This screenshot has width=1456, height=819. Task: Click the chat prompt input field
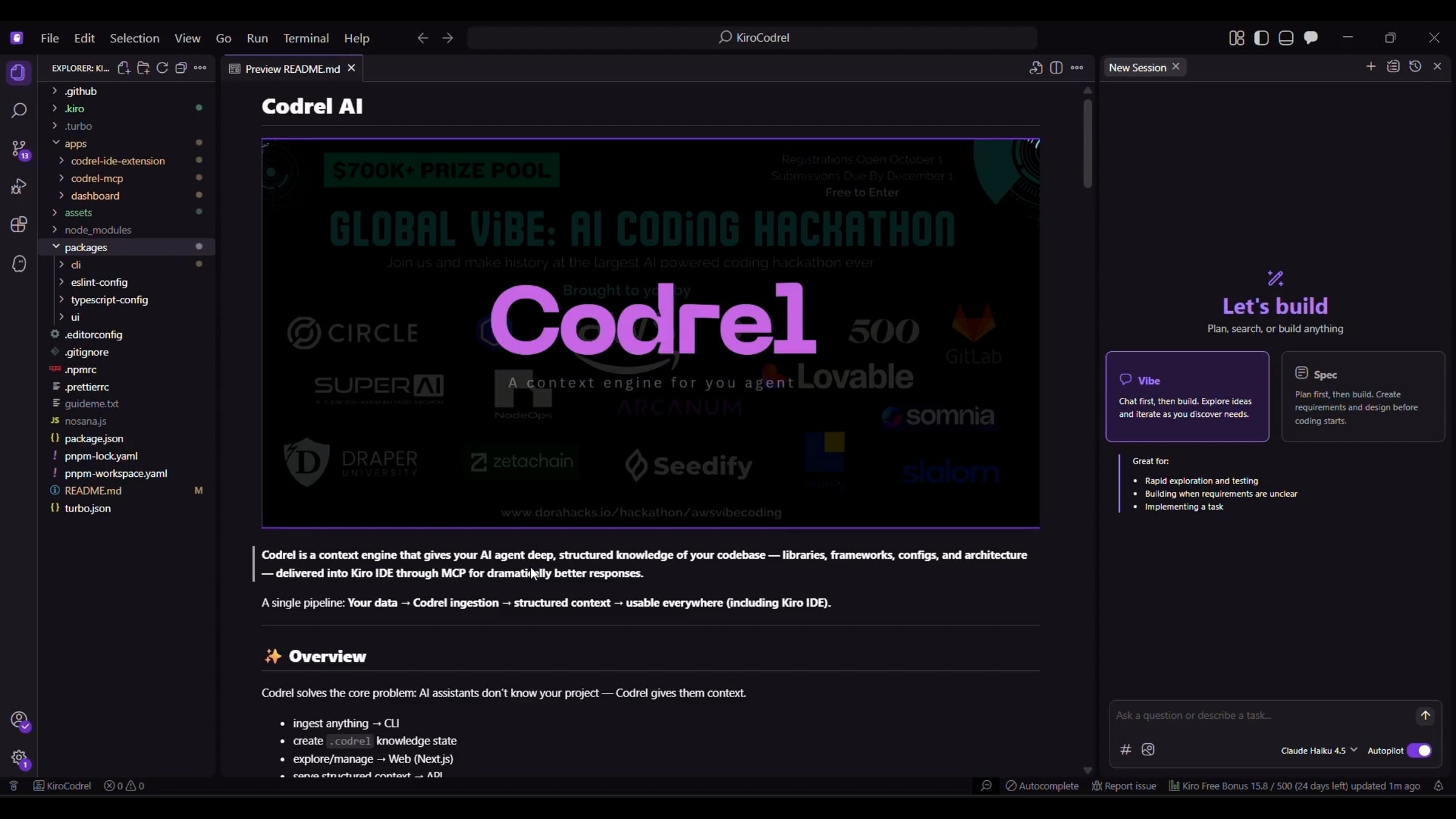tap(1261, 715)
